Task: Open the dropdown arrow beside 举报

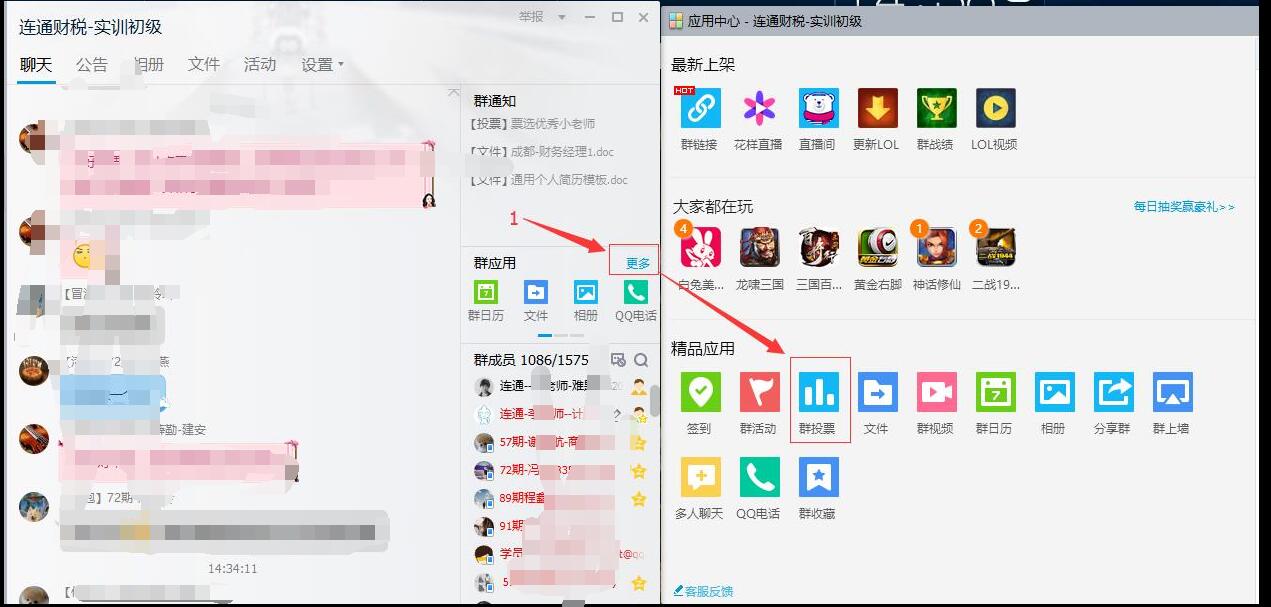Action: (562, 17)
